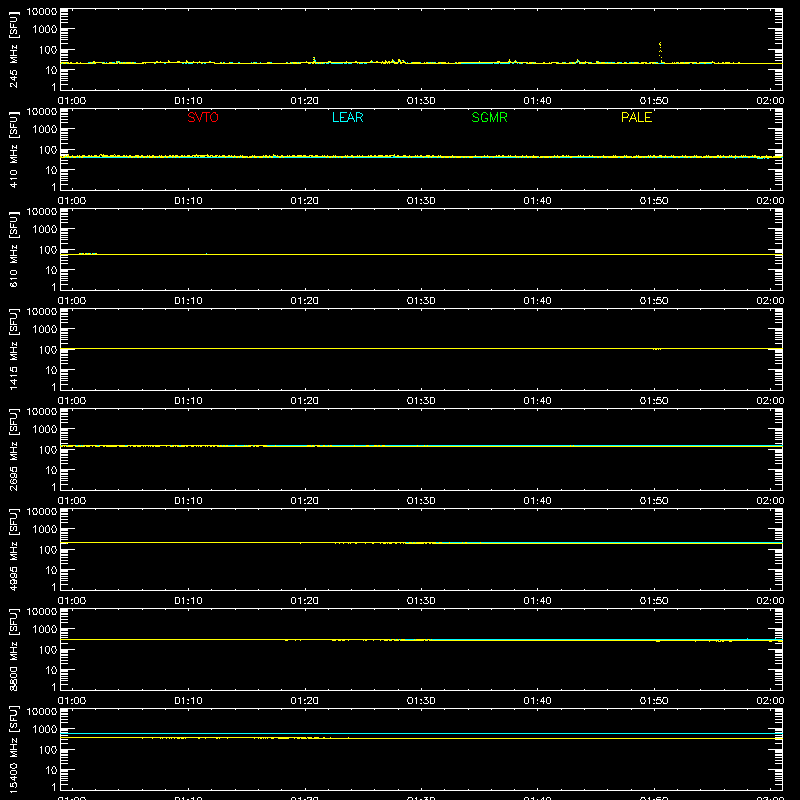Click the 10000 y-axis label of 245 MHz plot
800x800 pixels.
pos(42,12)
